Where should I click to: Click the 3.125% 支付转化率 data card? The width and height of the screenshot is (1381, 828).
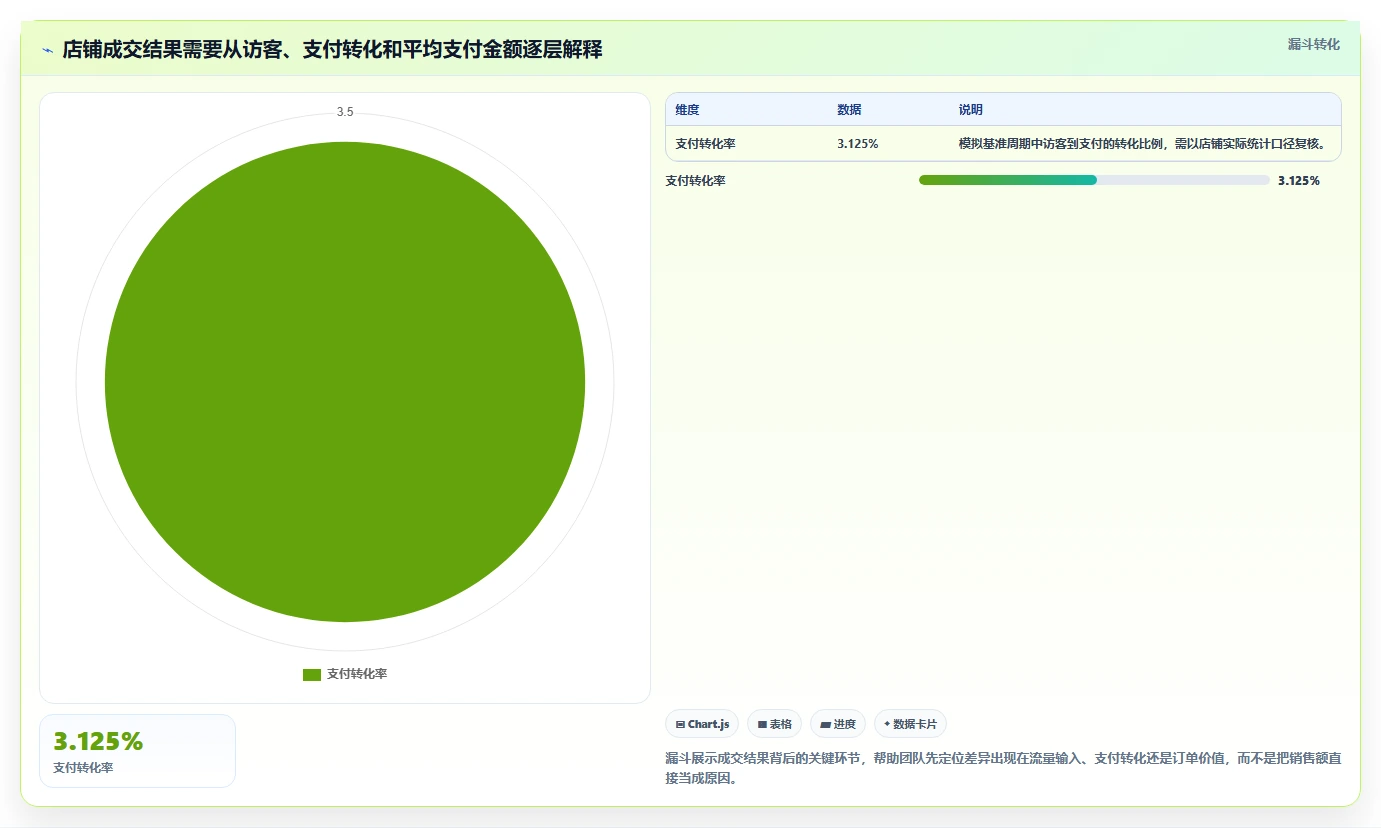click(x=137, y=751)
